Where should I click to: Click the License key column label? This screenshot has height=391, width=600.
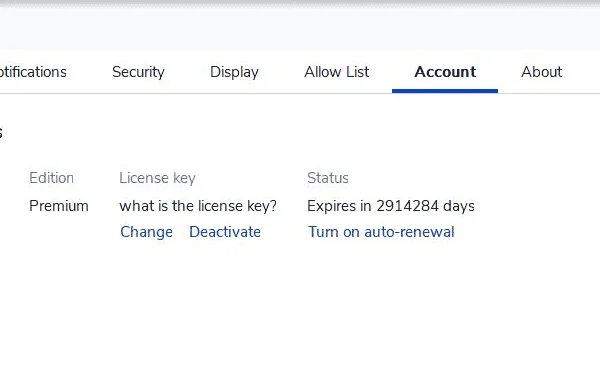[157, 178]
